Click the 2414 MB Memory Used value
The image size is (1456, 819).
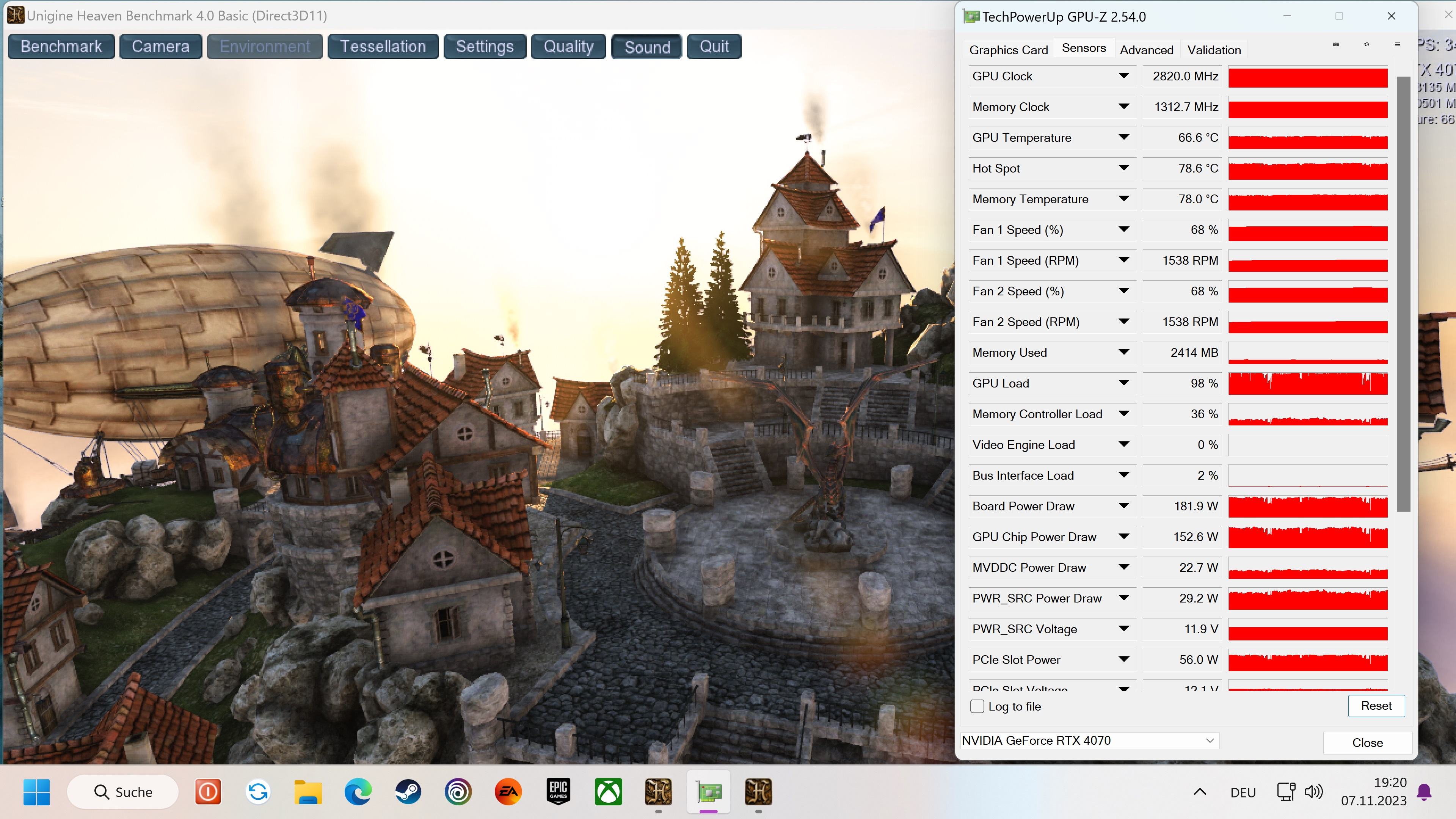pyautogui.click(x=1182, y=352)
